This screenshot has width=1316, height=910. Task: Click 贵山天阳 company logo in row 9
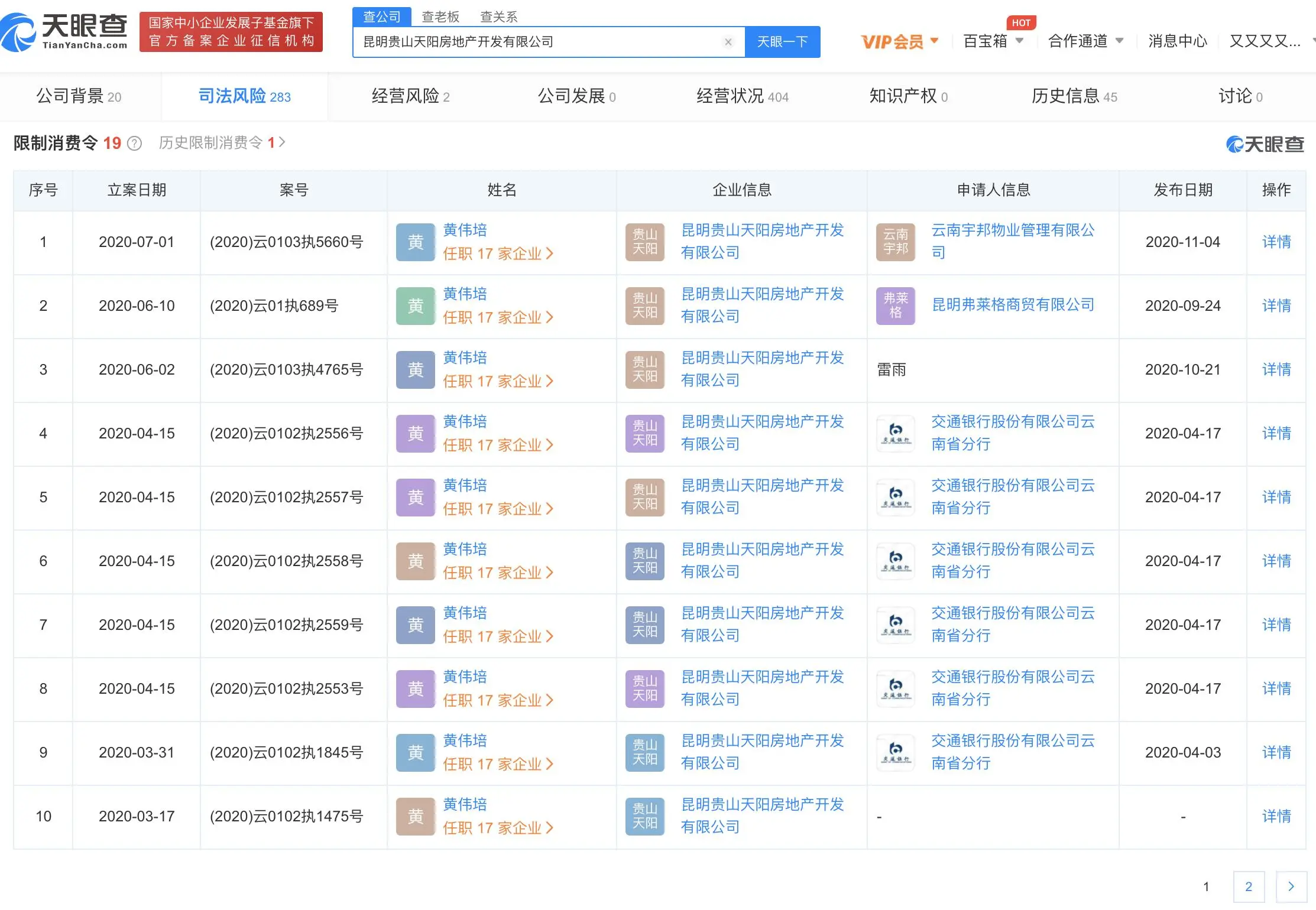tap(645, 753)
